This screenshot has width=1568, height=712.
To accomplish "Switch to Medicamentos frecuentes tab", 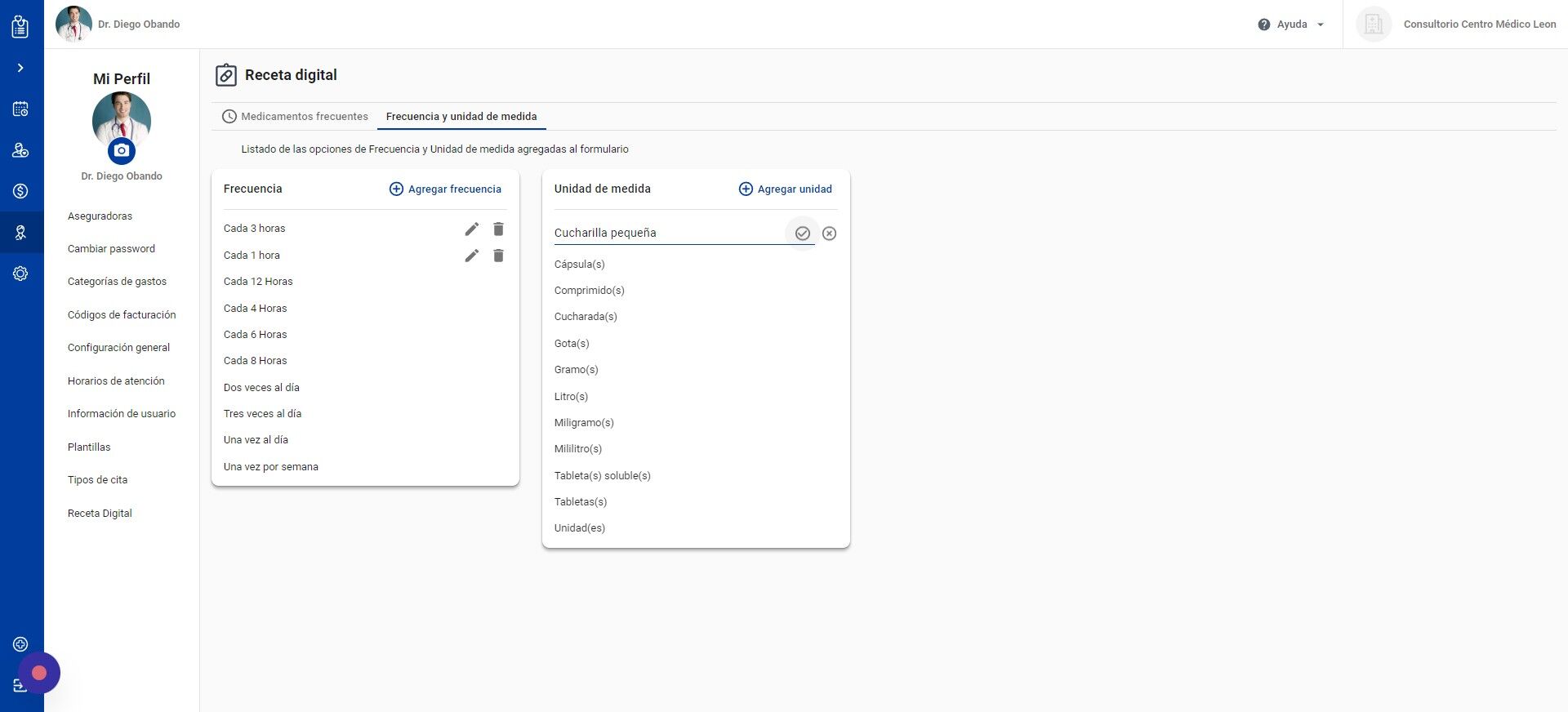I will click(295, 117).
